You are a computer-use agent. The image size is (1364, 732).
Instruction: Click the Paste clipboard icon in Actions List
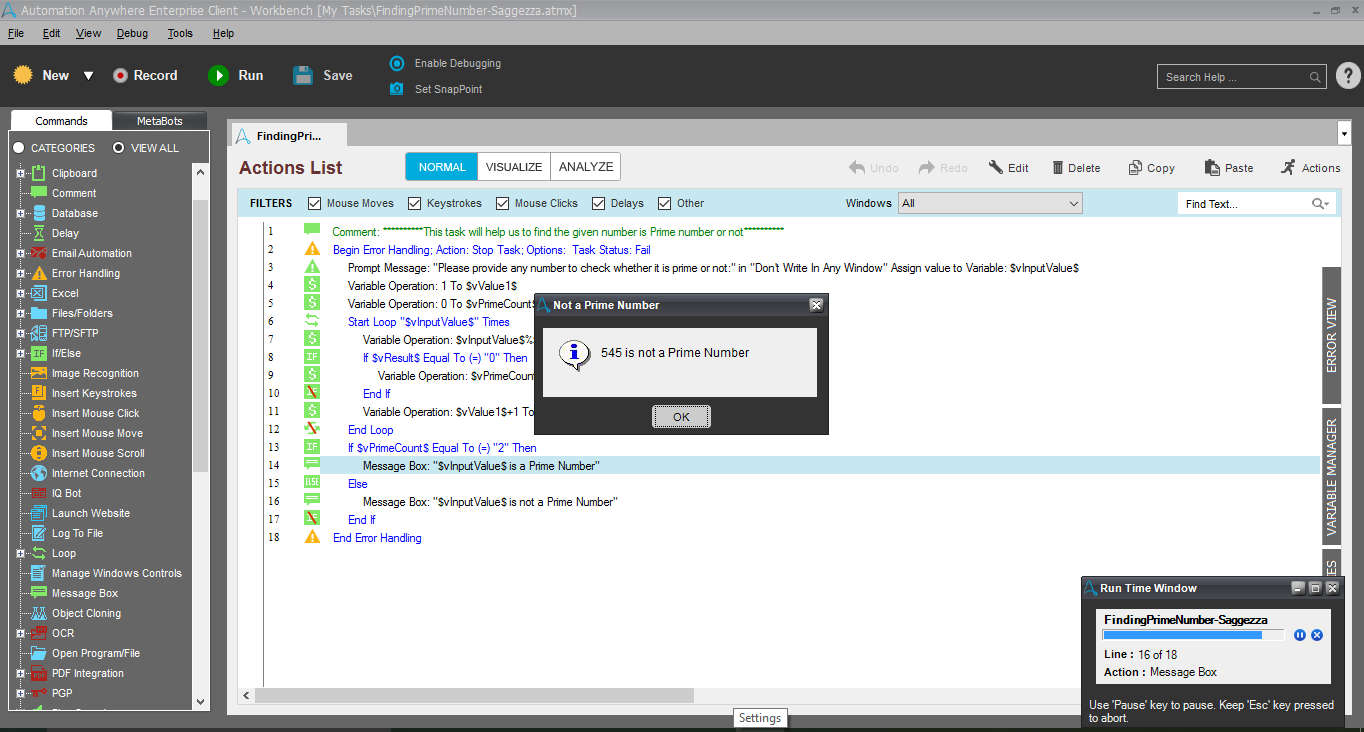(x=1212, y=168)
